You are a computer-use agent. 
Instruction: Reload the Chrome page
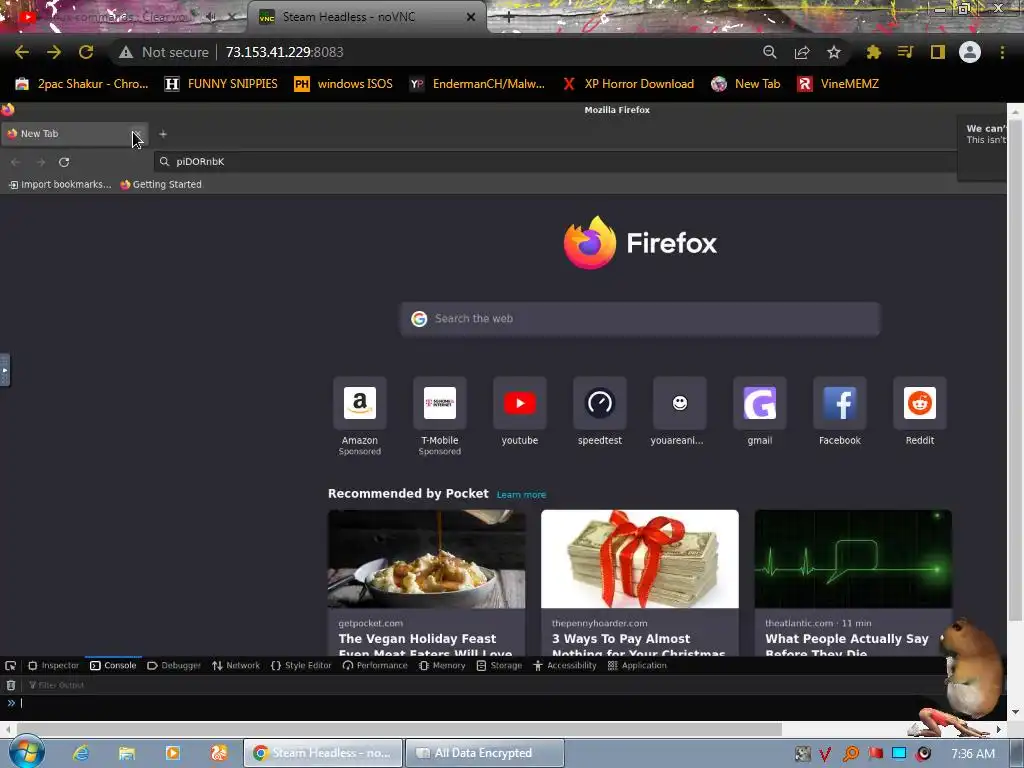click(x=86, y=52)
